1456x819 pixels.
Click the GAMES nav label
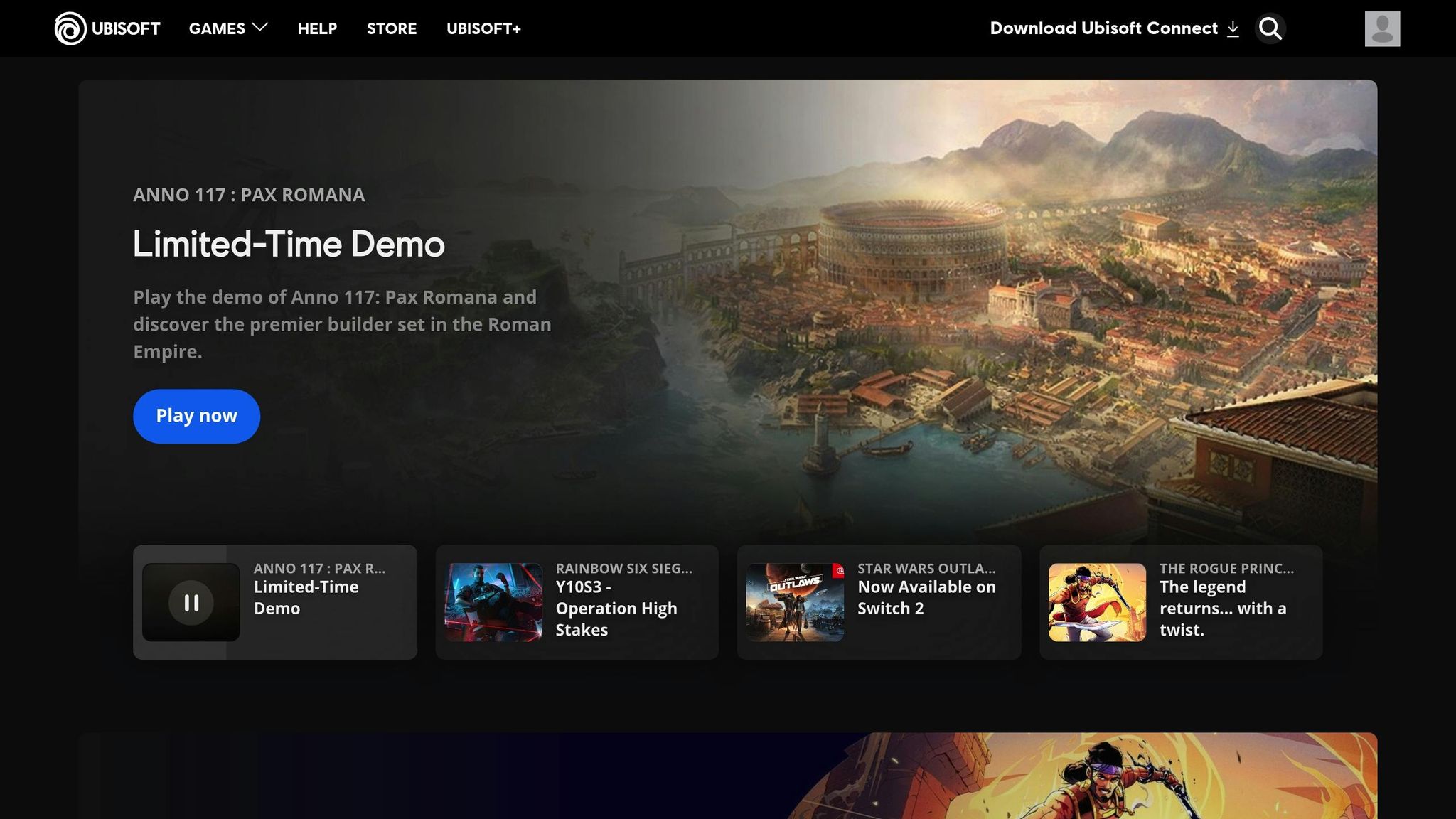coord(217,28)
